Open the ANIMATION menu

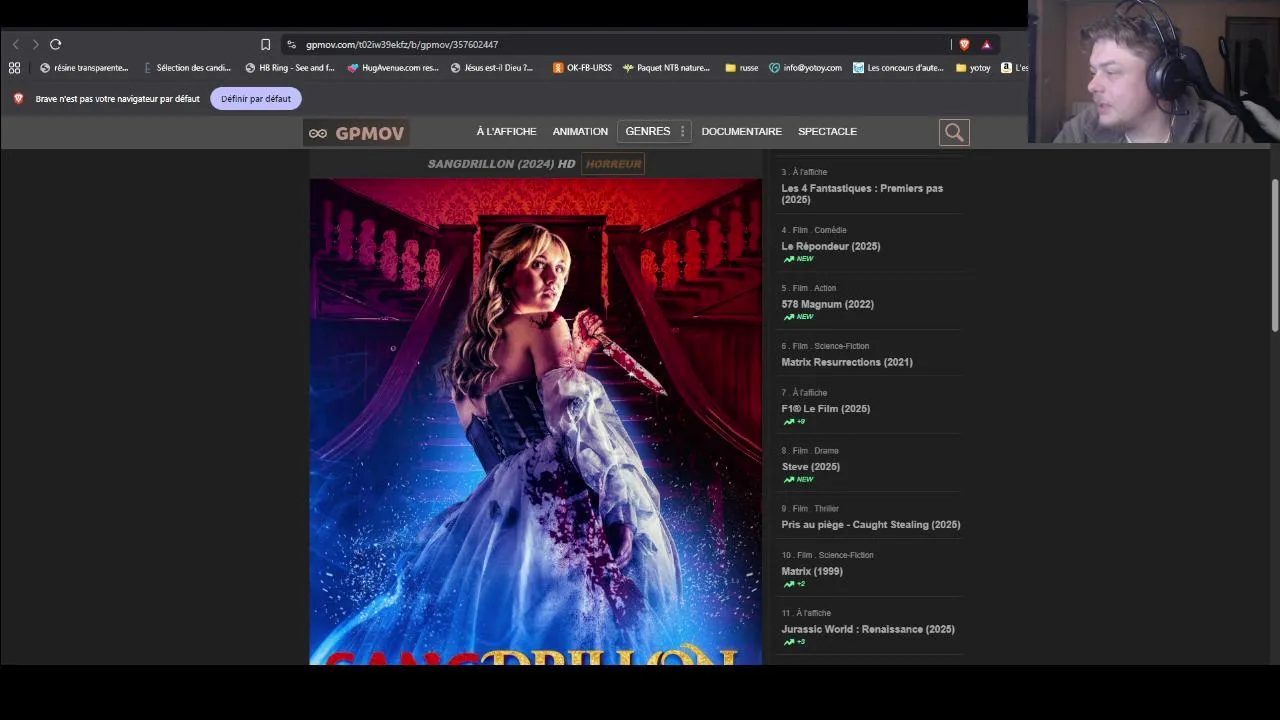tap(580, 131)
